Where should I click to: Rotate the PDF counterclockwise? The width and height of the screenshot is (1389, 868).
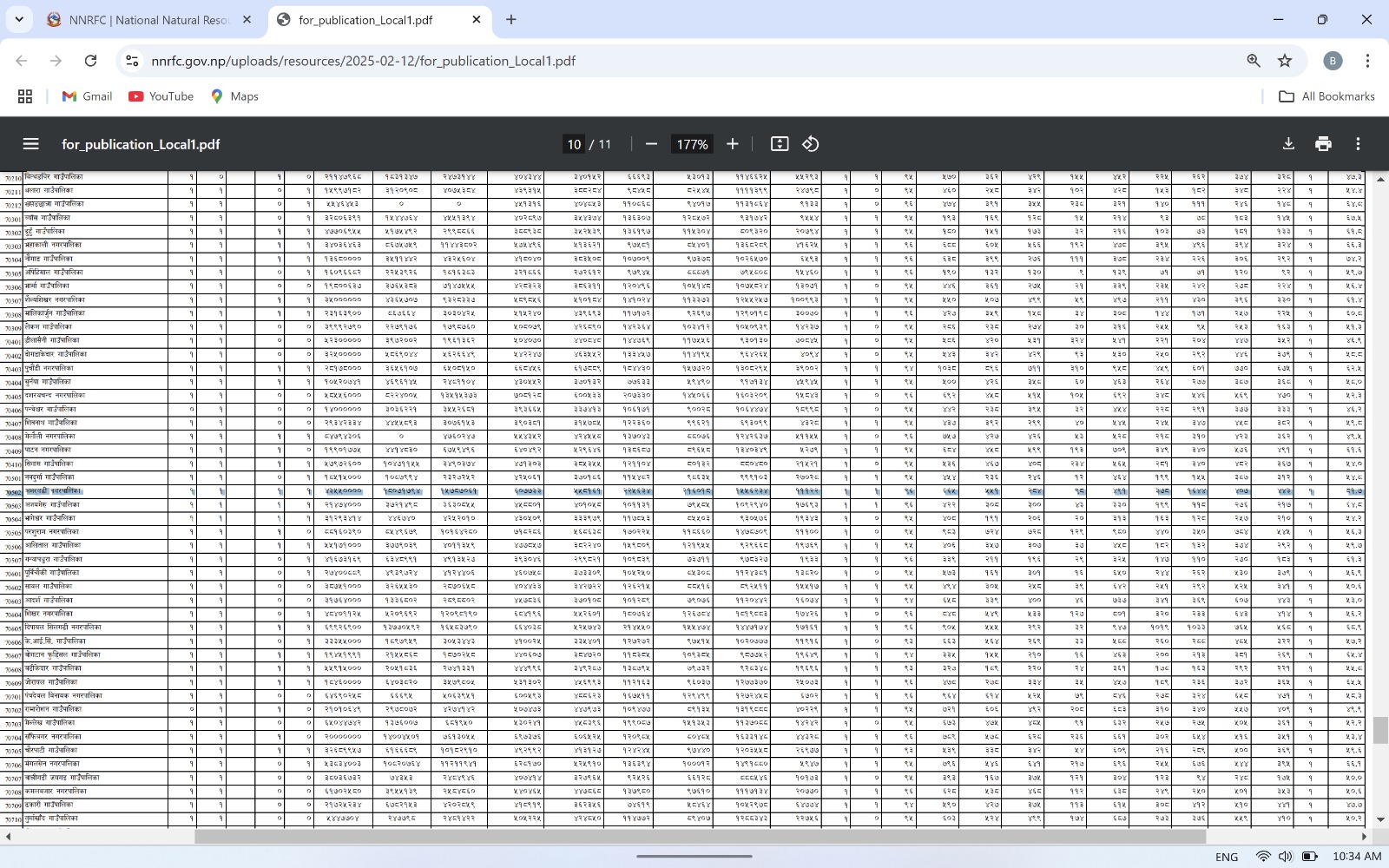810,144
